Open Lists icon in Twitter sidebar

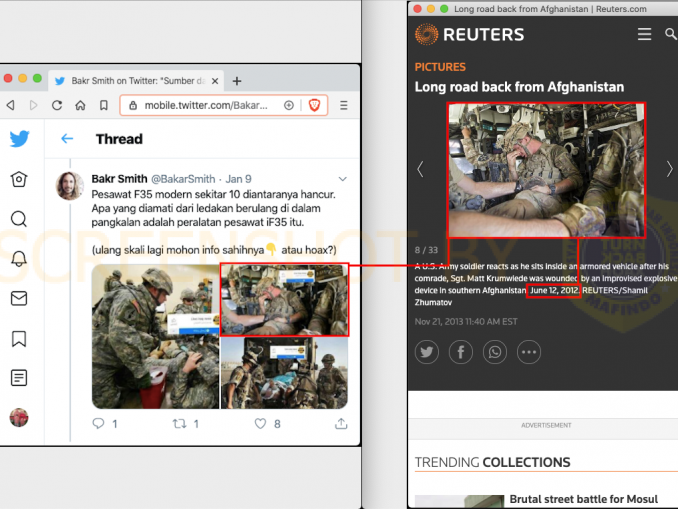click(19, 378)
